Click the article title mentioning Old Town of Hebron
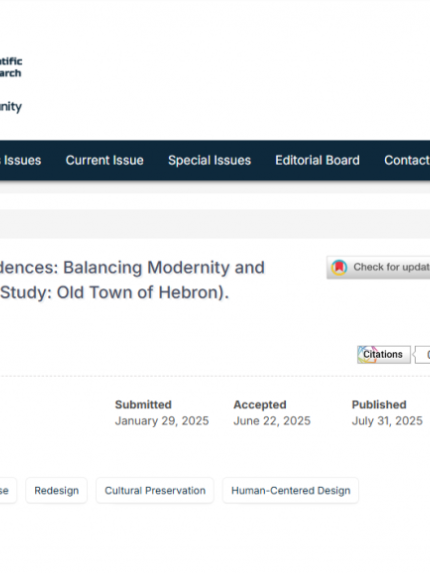The height and width of the screenshot is (573, 430). (132, 280)
